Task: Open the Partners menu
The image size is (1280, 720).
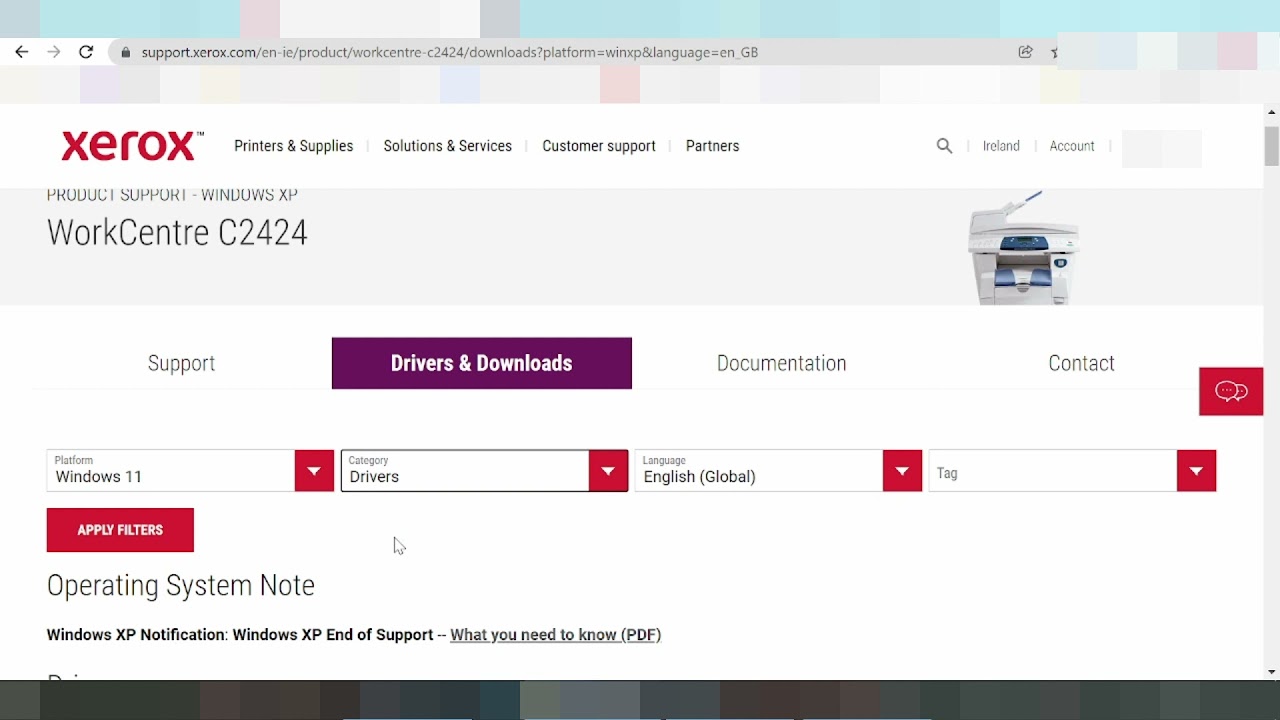Action: [712, 146]
